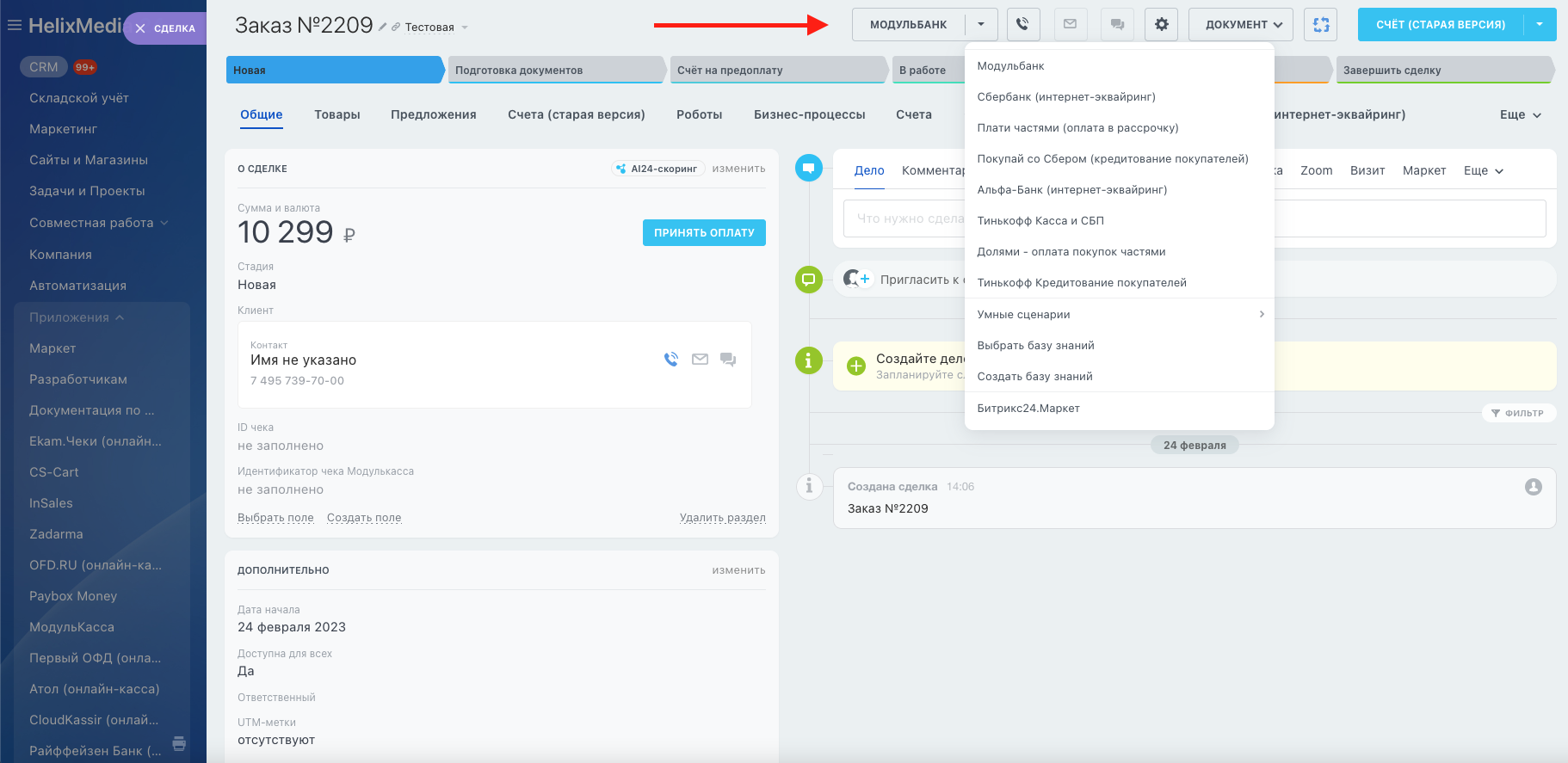Open Складской учёт in the sidebar
This screenshot has width=1568, height=763.
79,98
